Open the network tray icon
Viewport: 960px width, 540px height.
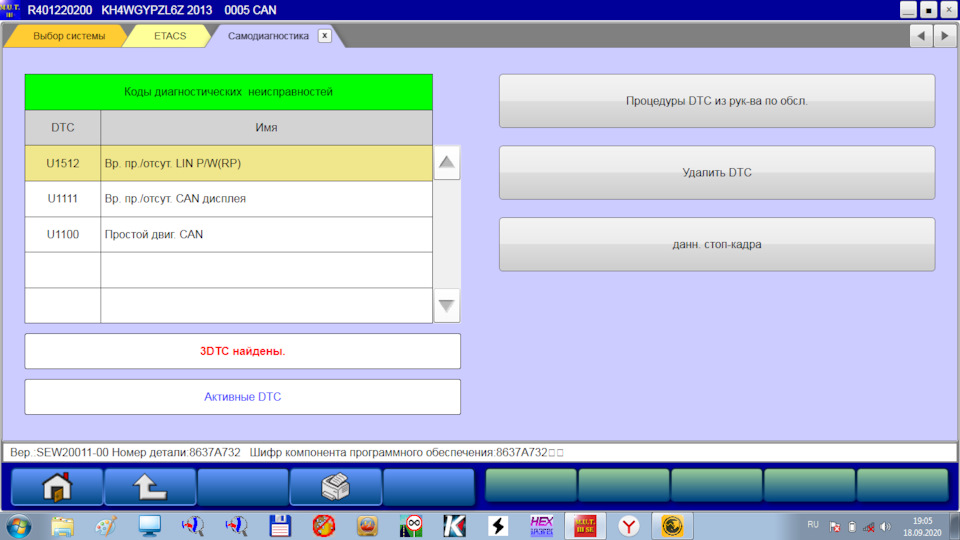(x=868, y=527)
